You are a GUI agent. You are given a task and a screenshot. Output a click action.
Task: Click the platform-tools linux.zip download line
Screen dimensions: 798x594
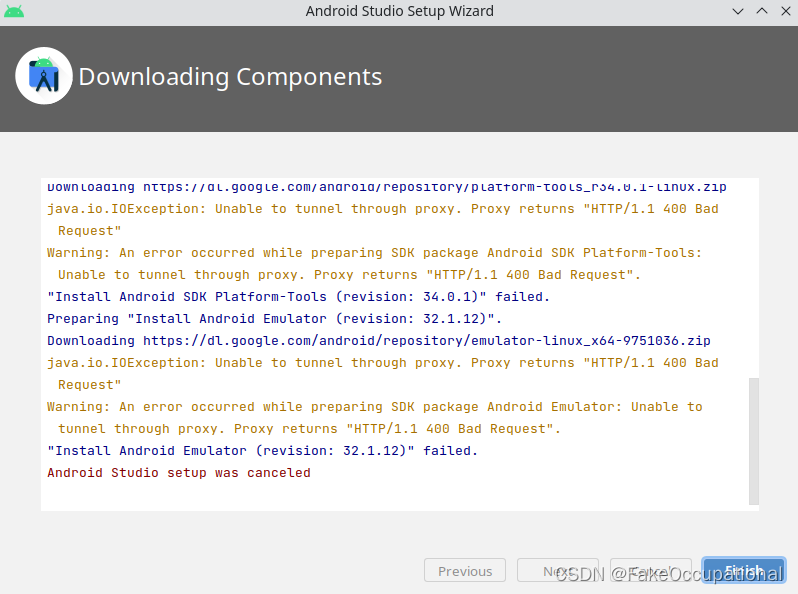click(386, 187)
